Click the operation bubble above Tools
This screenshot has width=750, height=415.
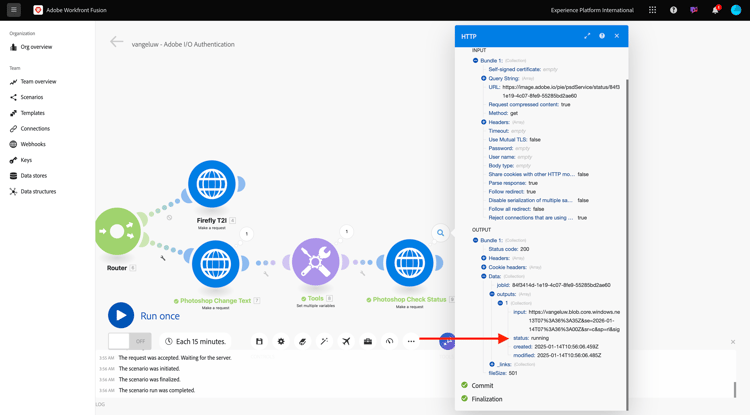pos(347,232)
